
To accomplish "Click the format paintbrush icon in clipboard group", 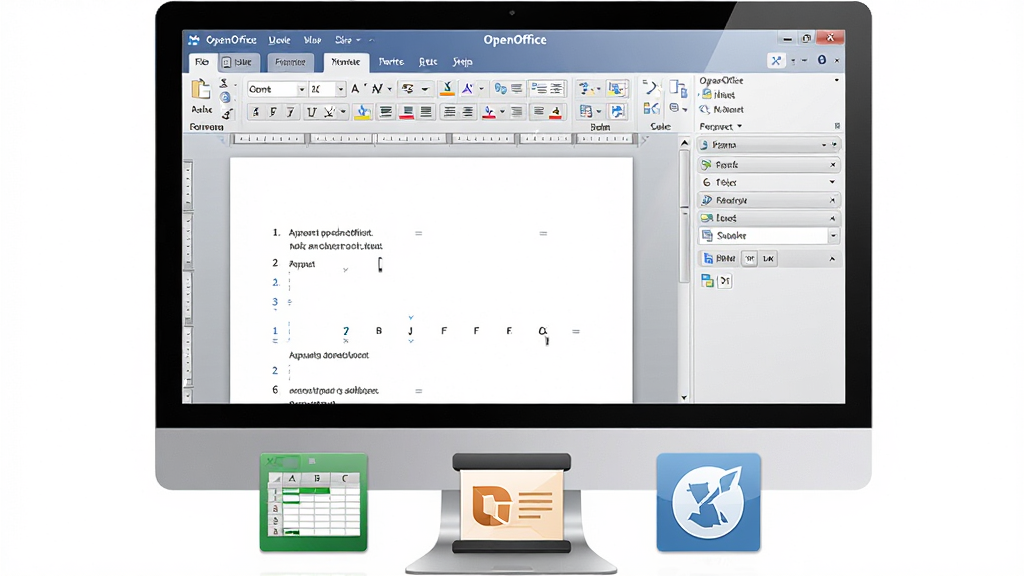I will point(227,114).
